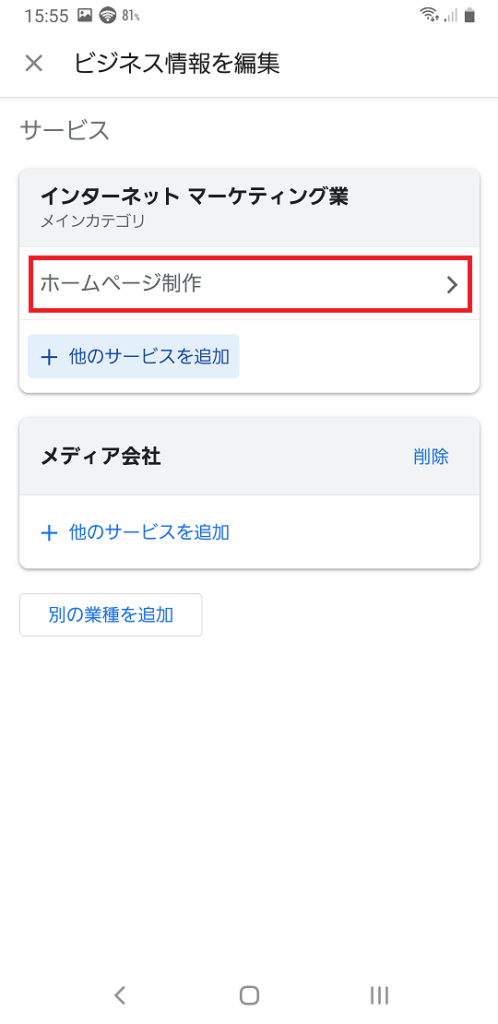Viewport: 498px width, 1024px height.
Task: Tap 他のサービスを追加 under インターネット マーケティング業
Action: point(134,357)
